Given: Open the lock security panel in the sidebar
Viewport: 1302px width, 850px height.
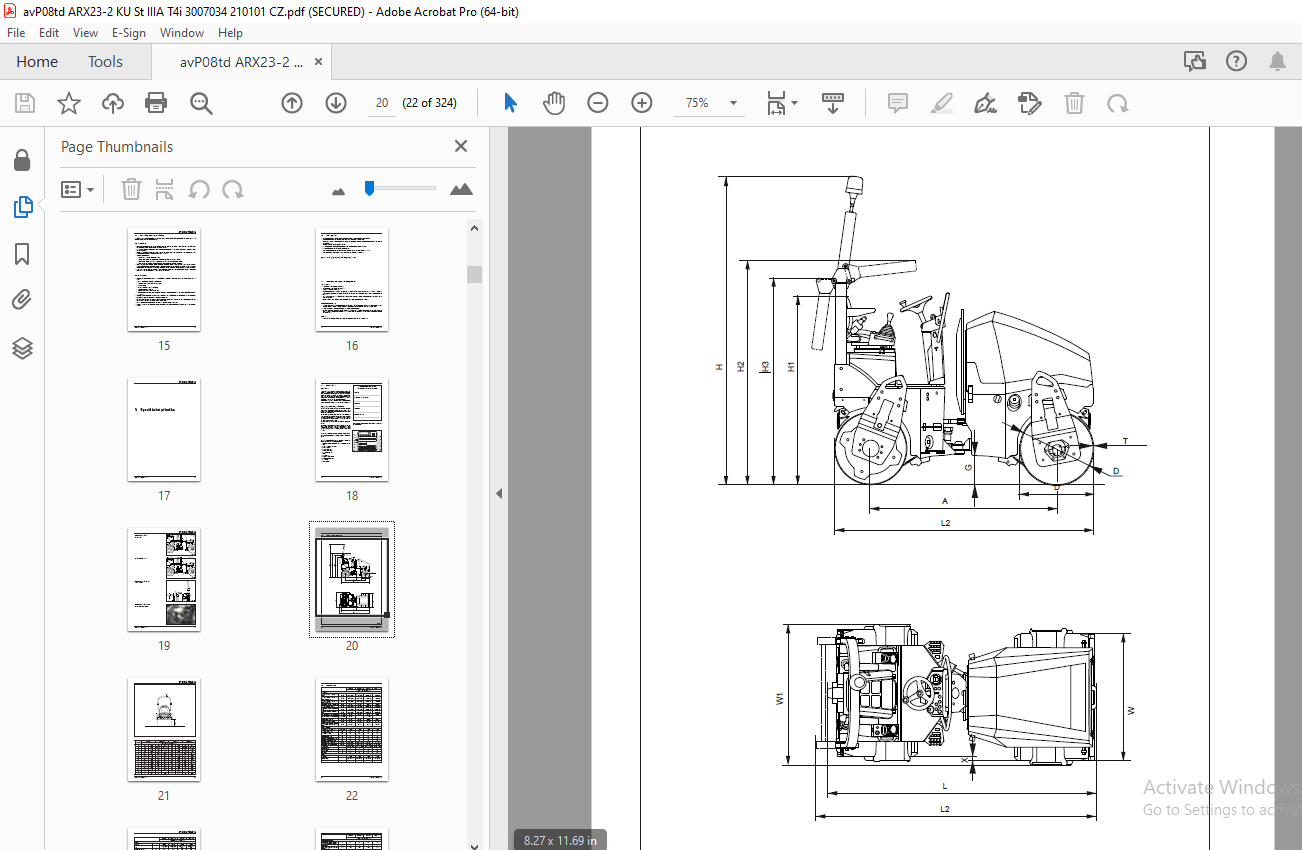Looking at the screenshot, I should [22, 160].
